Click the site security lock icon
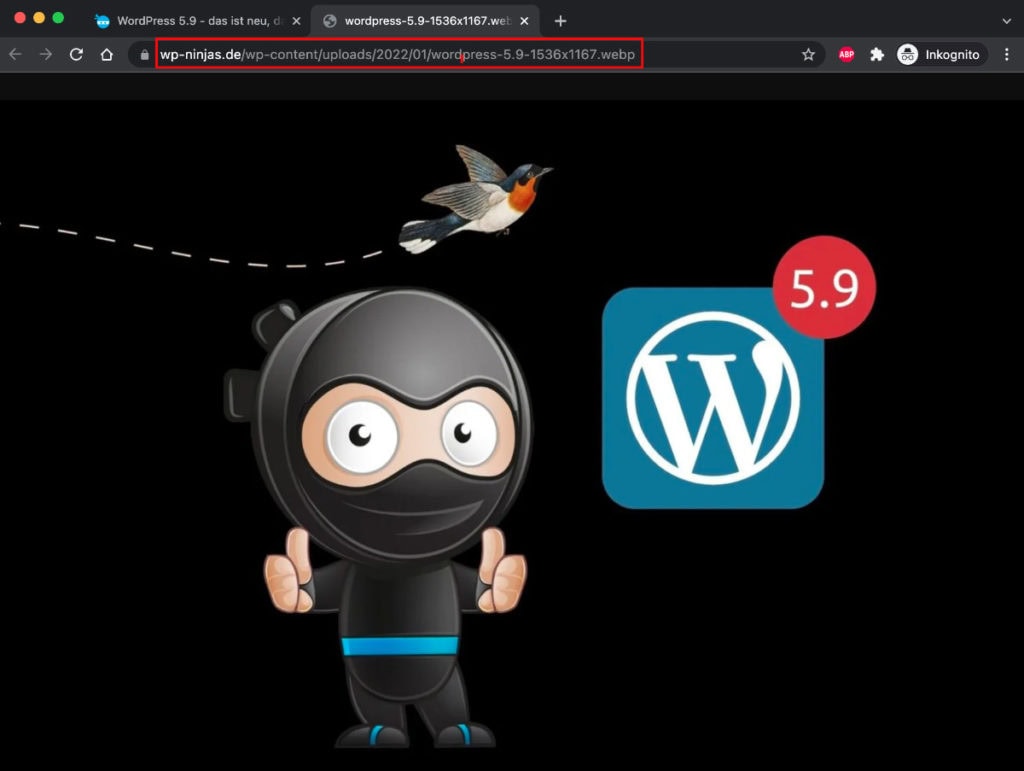 point(146,55)
